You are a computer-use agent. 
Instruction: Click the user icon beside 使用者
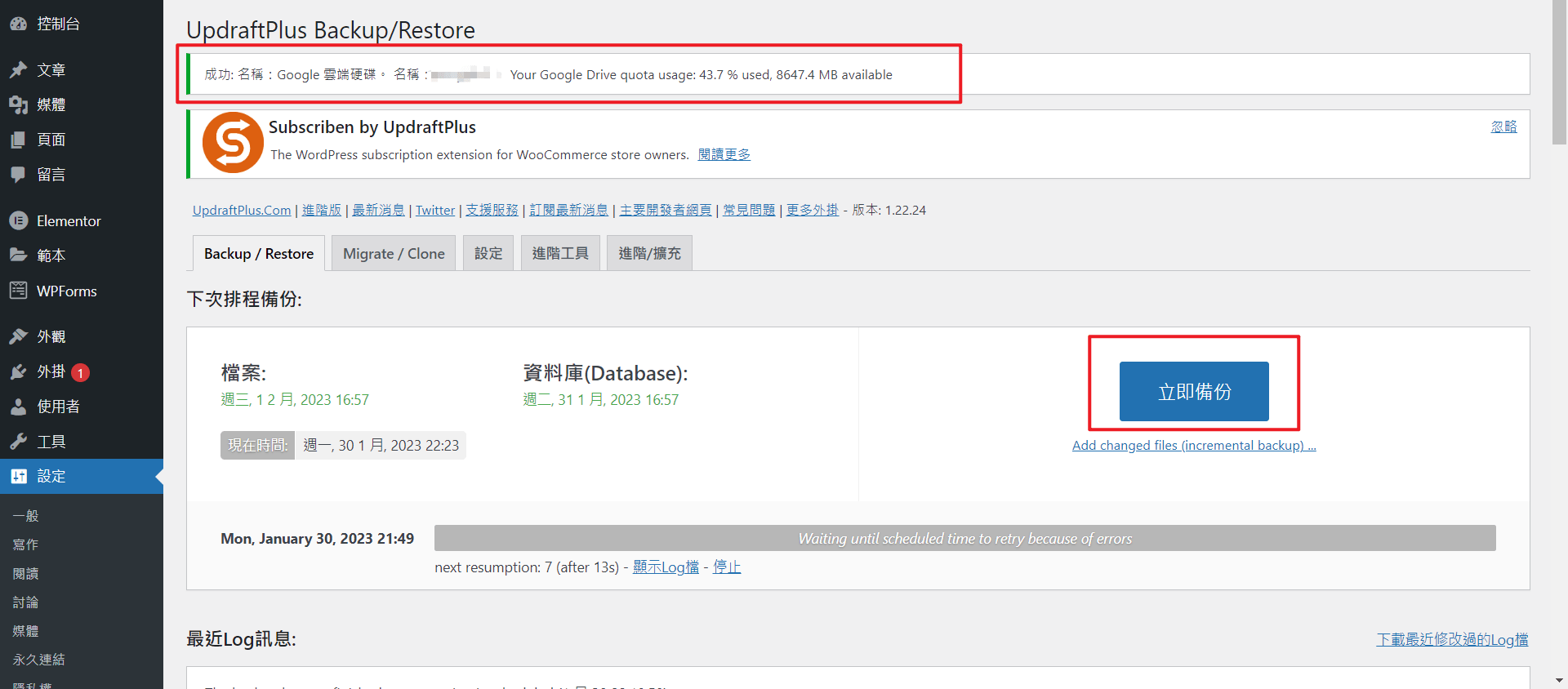point(18,407)
